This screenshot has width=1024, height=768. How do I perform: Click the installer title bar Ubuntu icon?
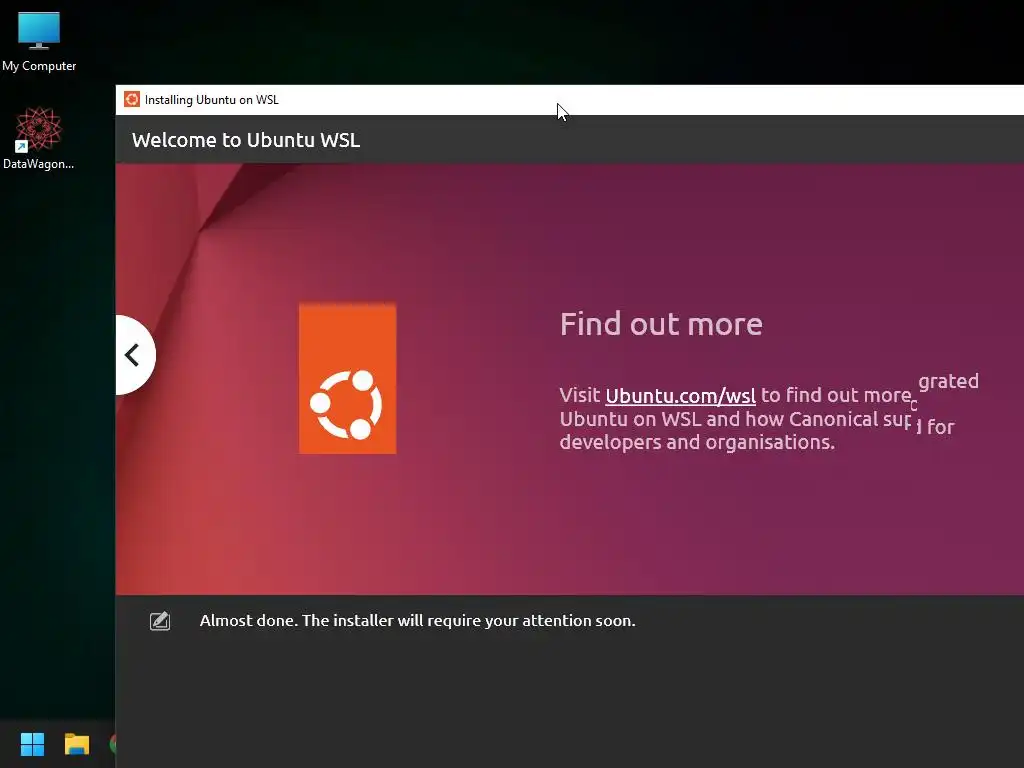[132, 99]
